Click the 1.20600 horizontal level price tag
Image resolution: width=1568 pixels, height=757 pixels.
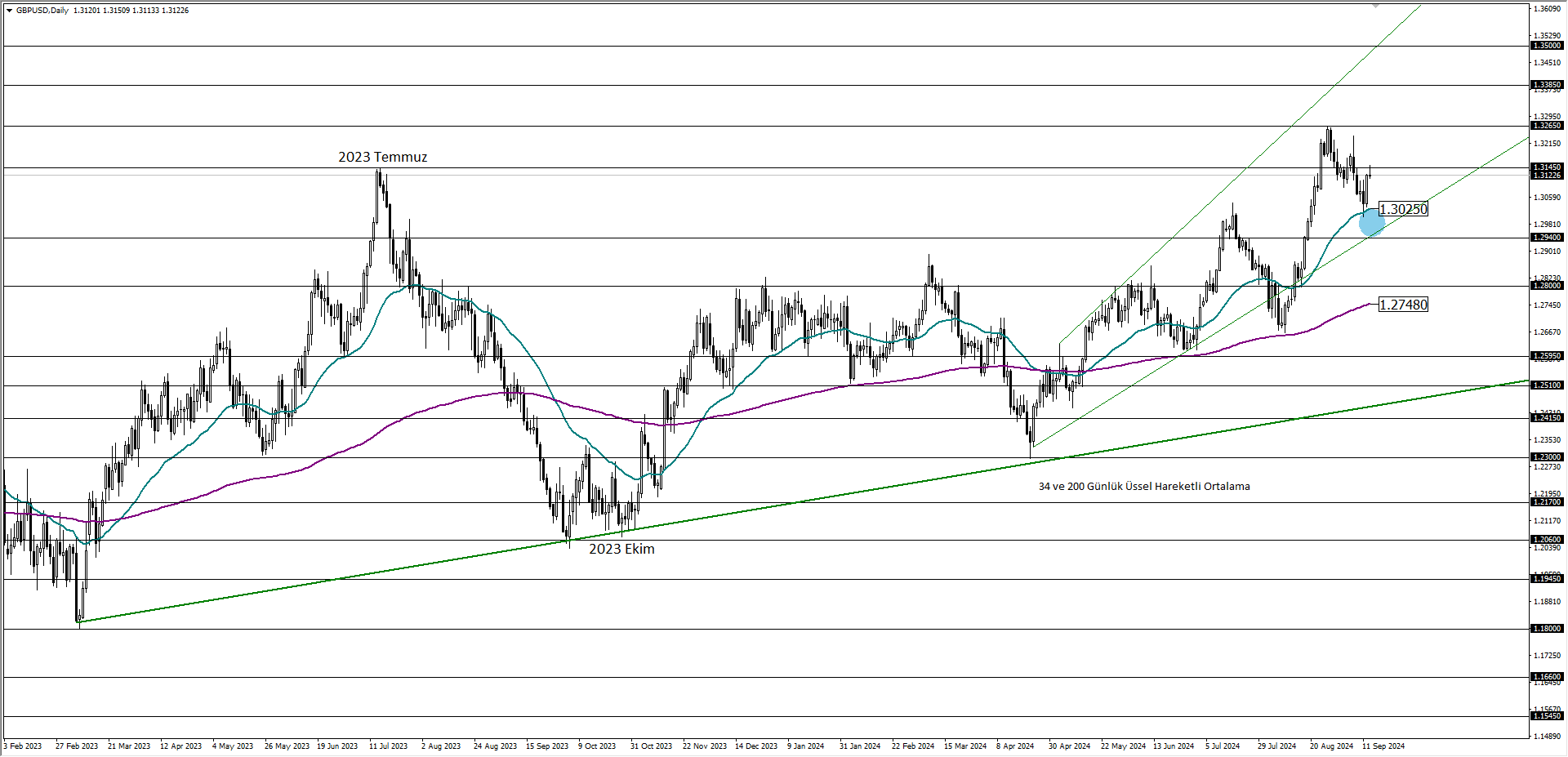coord(1547,540)
